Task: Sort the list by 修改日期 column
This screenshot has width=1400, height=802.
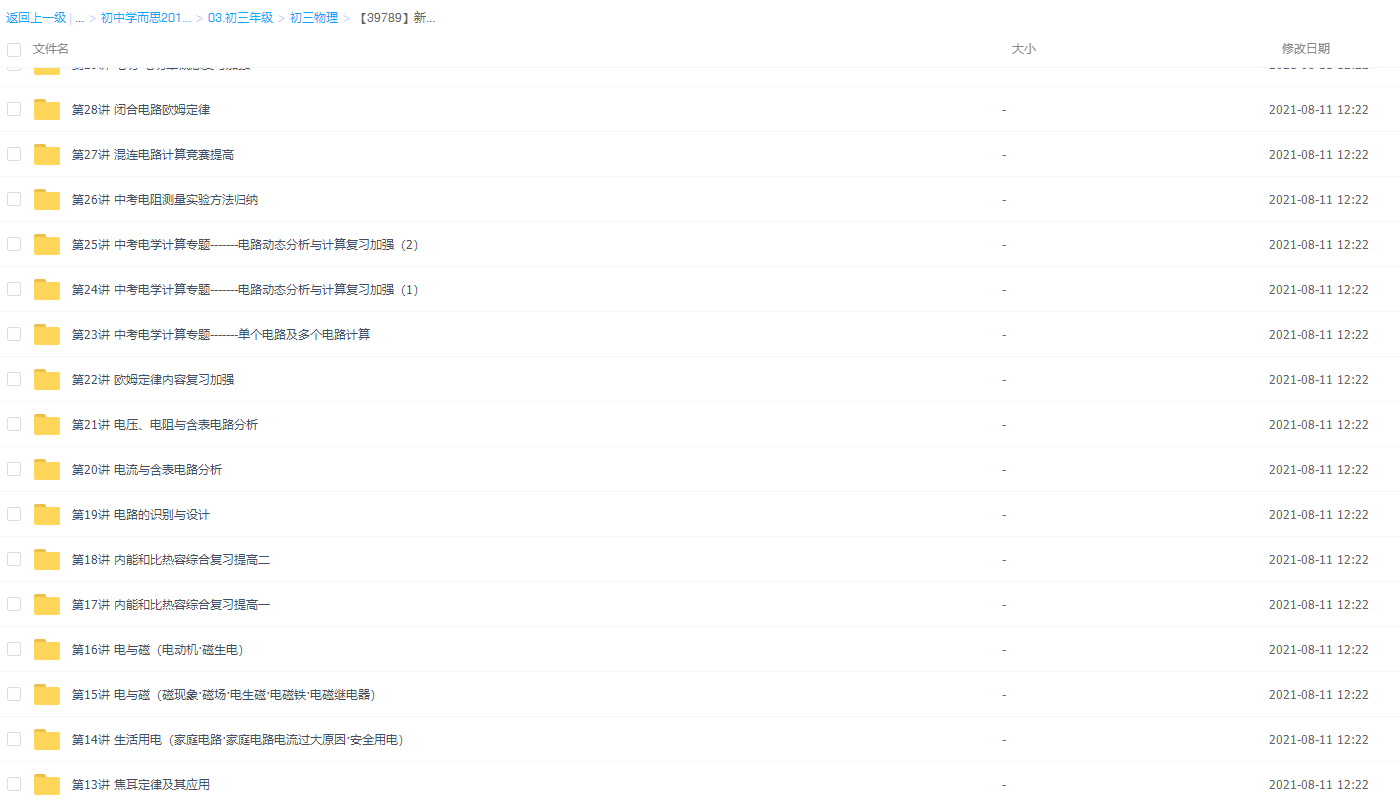Action: (x=1305, y=49)
